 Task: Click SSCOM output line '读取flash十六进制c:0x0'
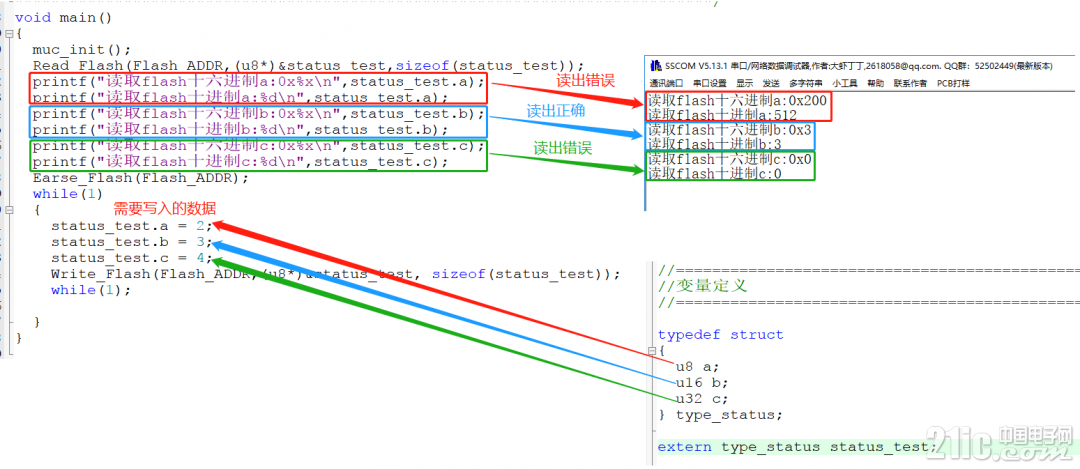click(x=730, y=158)
